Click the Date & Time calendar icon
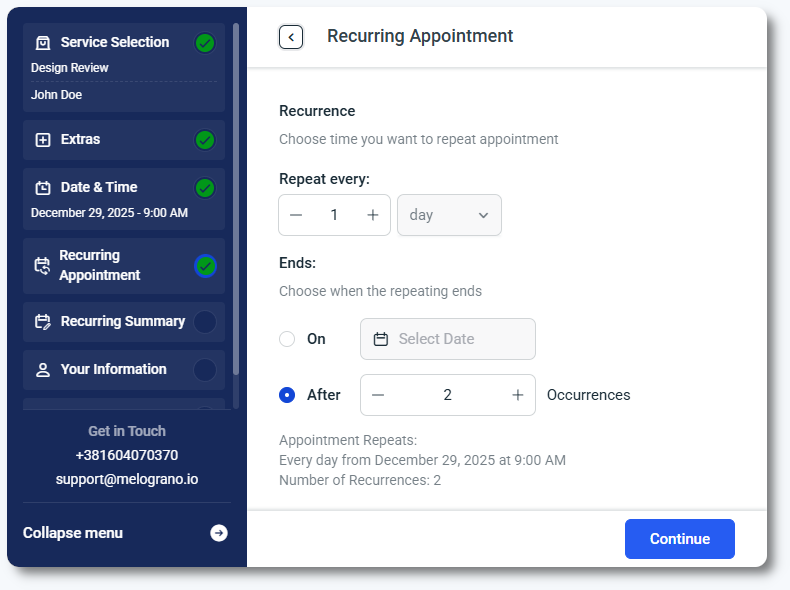The height and width of the screenshot is (590, 790). coord(43,188)
